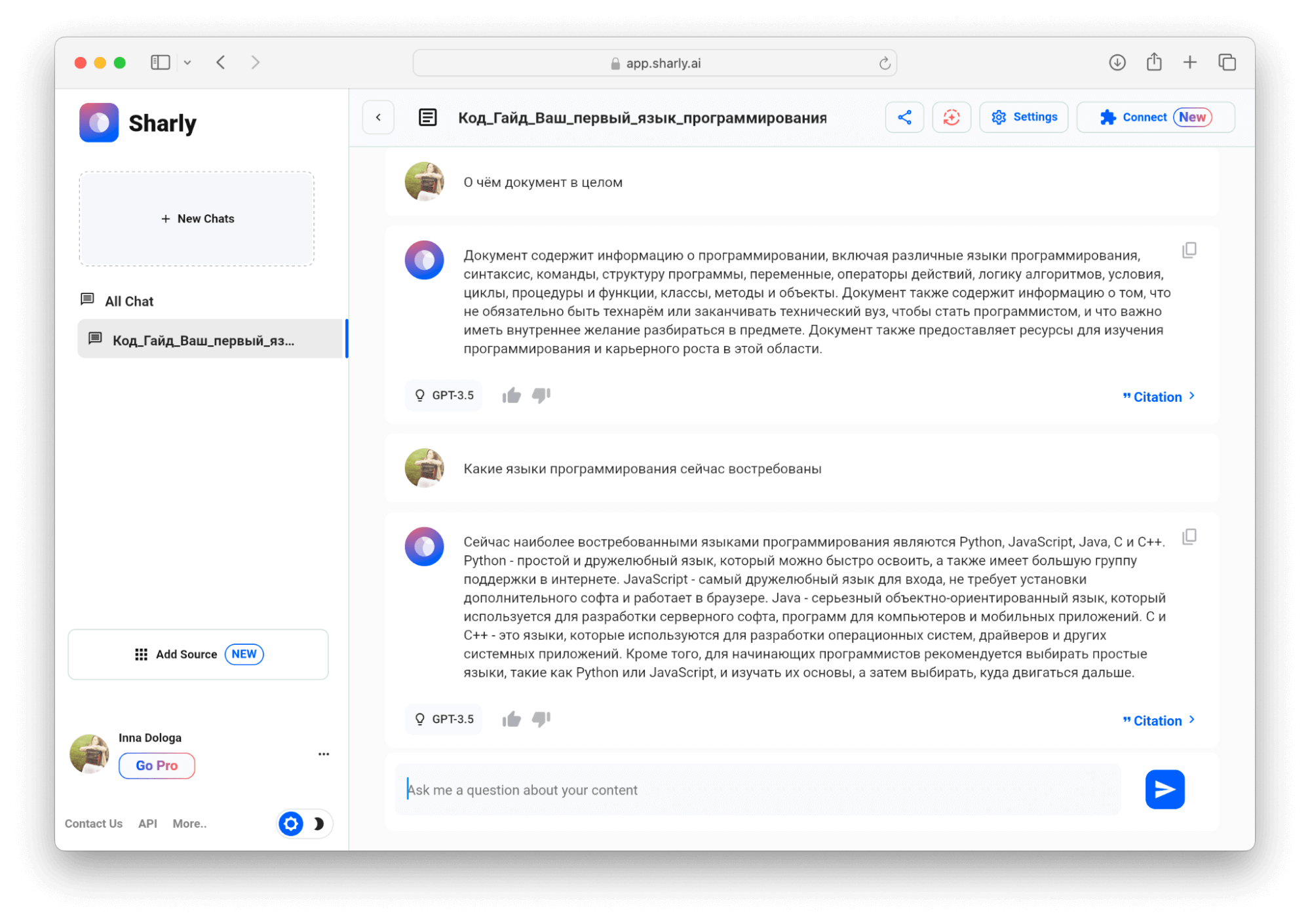
Task: Expand Citation under first answer
Action: pos(1159,396)
